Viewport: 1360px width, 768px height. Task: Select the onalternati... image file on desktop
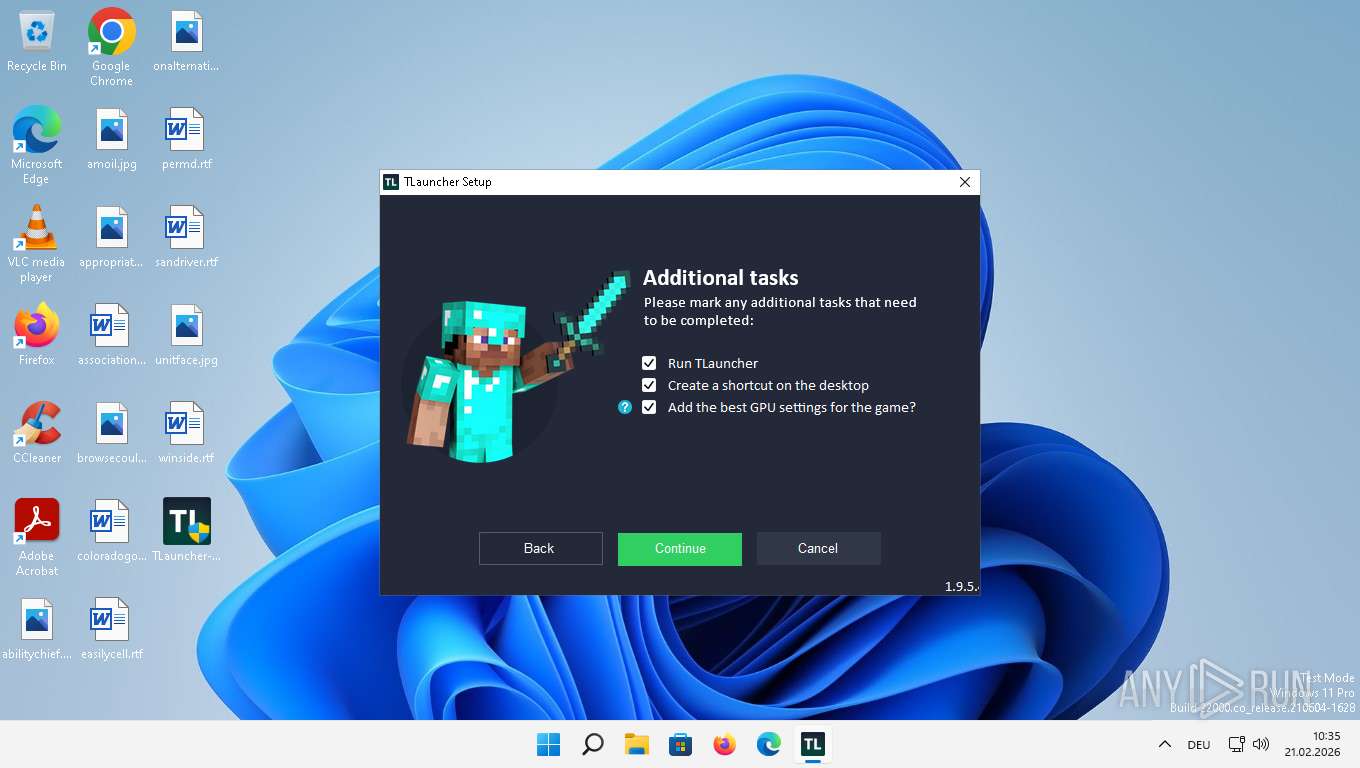(186, 43)
